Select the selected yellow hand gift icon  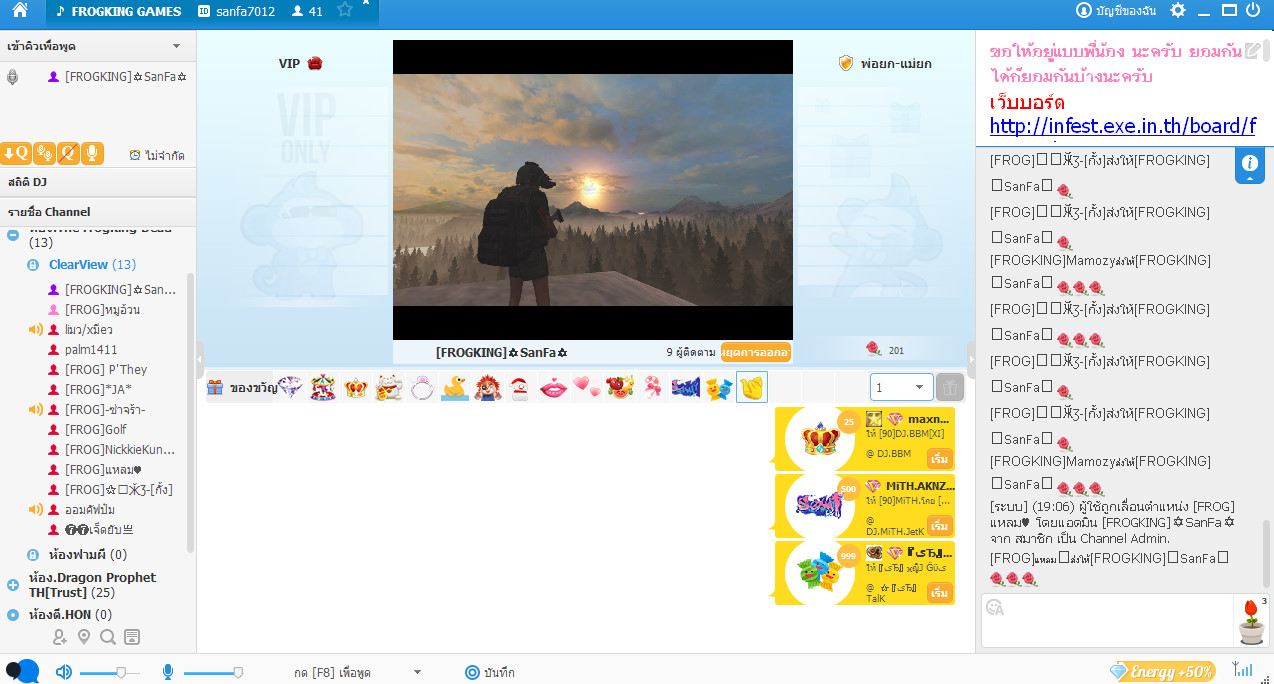click(752, 387)
